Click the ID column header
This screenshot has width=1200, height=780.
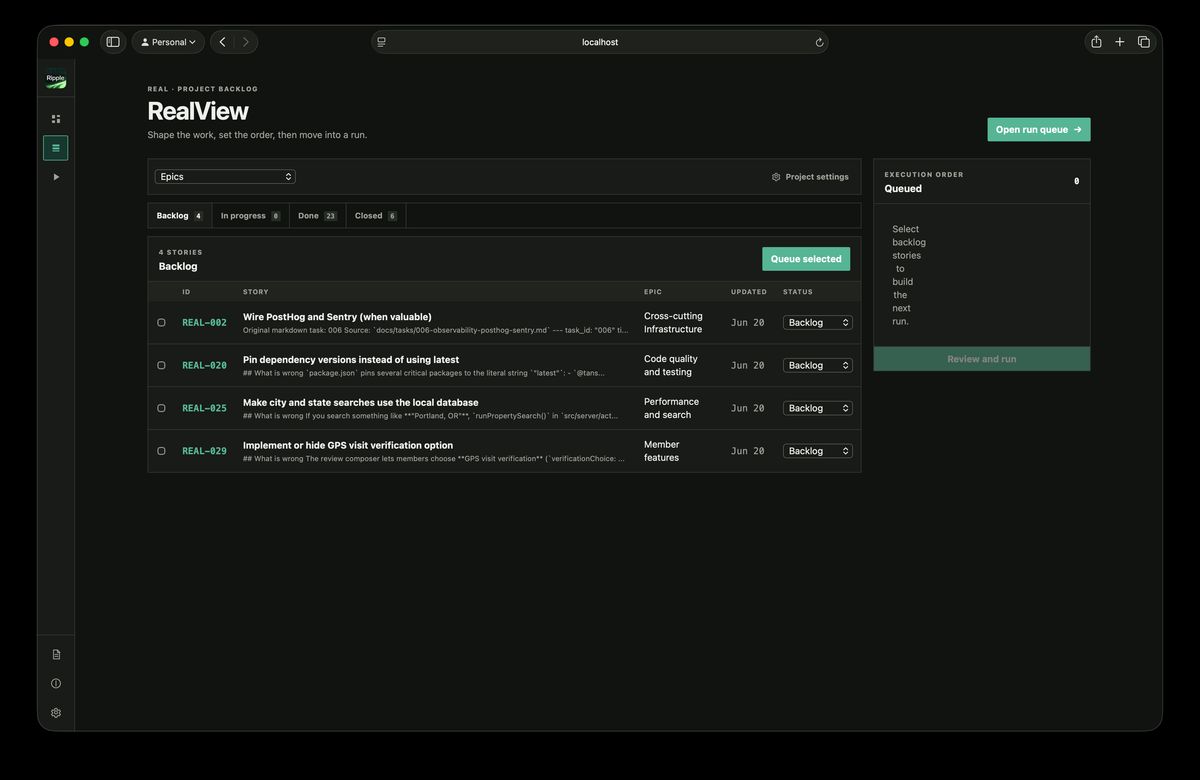(186, 292)
